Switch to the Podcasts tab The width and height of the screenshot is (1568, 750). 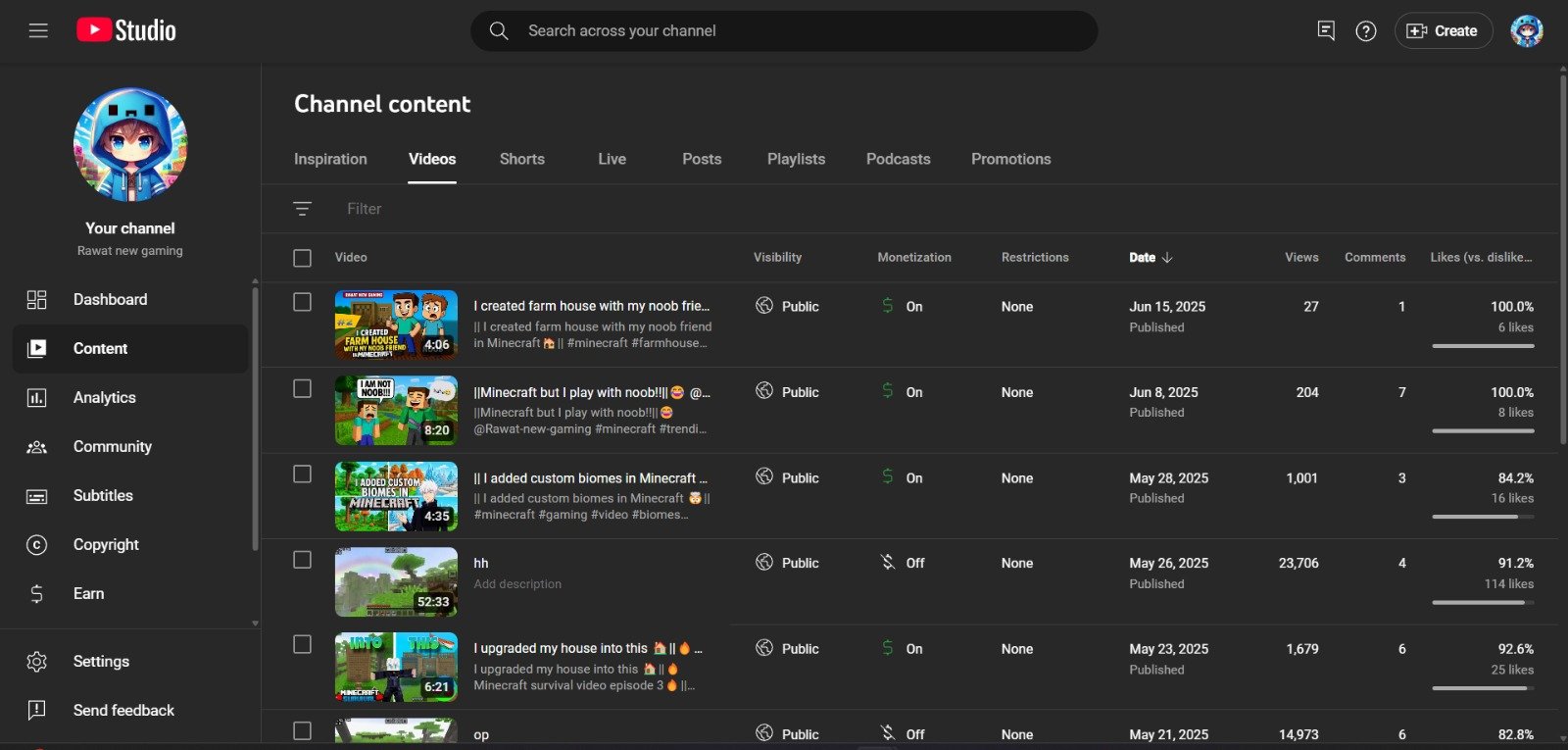[x=898, y=159]
